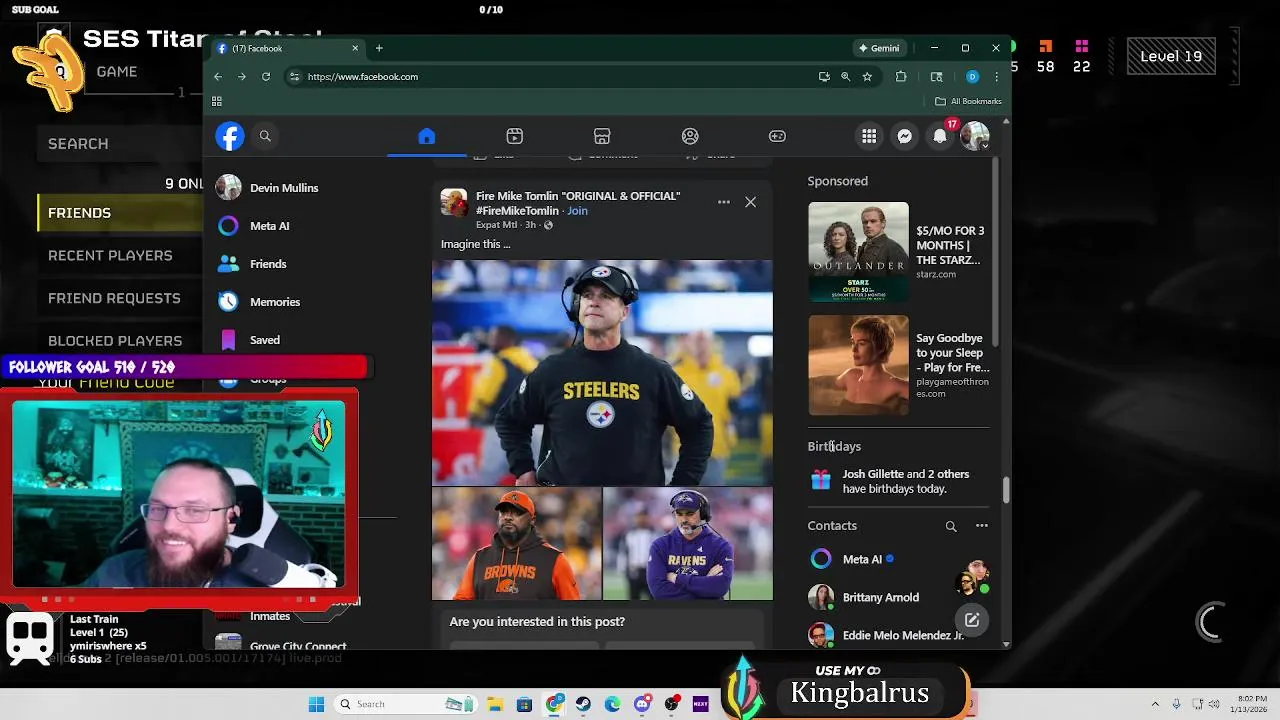
Task: Open Facebook search magnifier
Action: tap(265, 136)
